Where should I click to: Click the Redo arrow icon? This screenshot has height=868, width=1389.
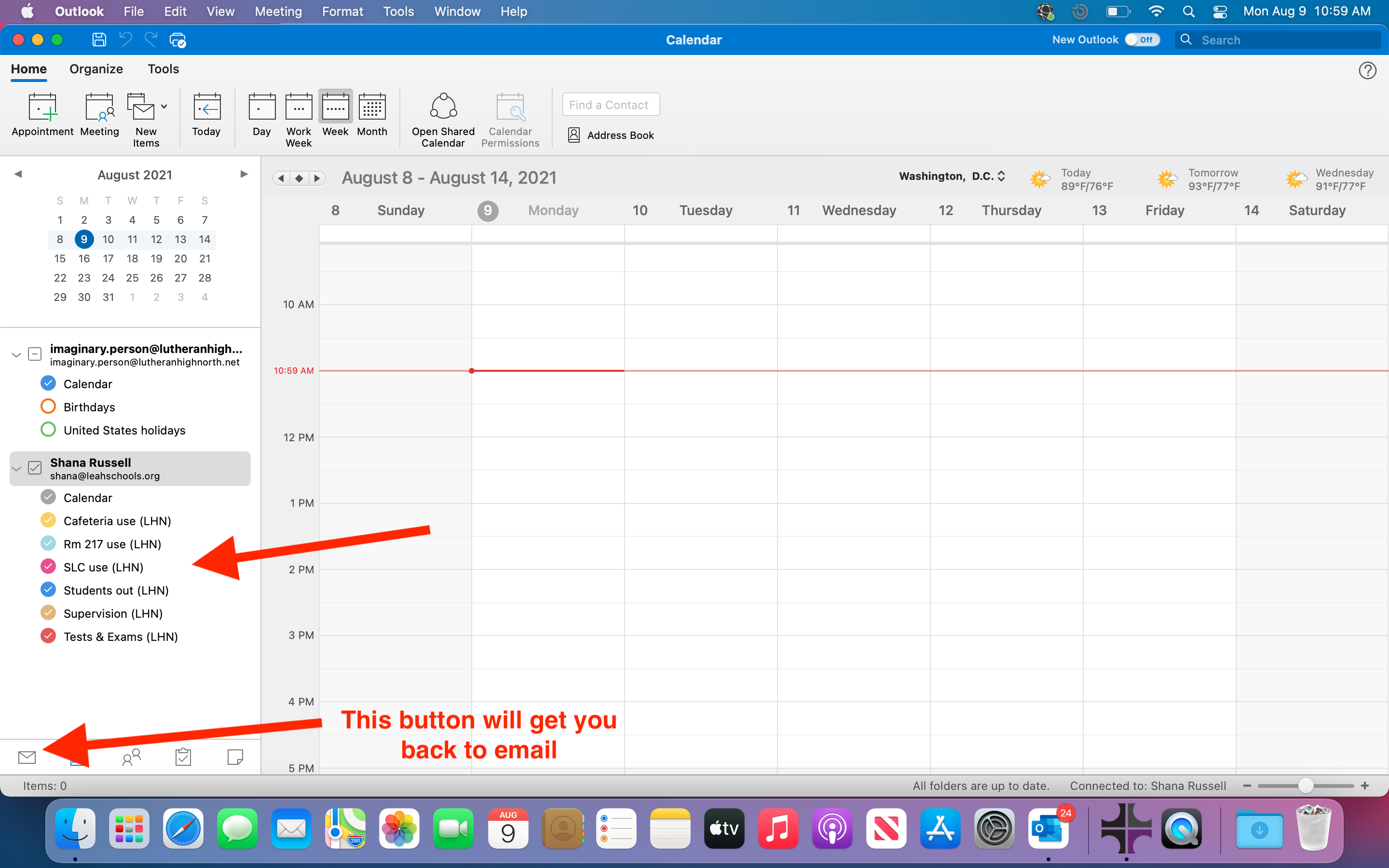coord(151,40)
